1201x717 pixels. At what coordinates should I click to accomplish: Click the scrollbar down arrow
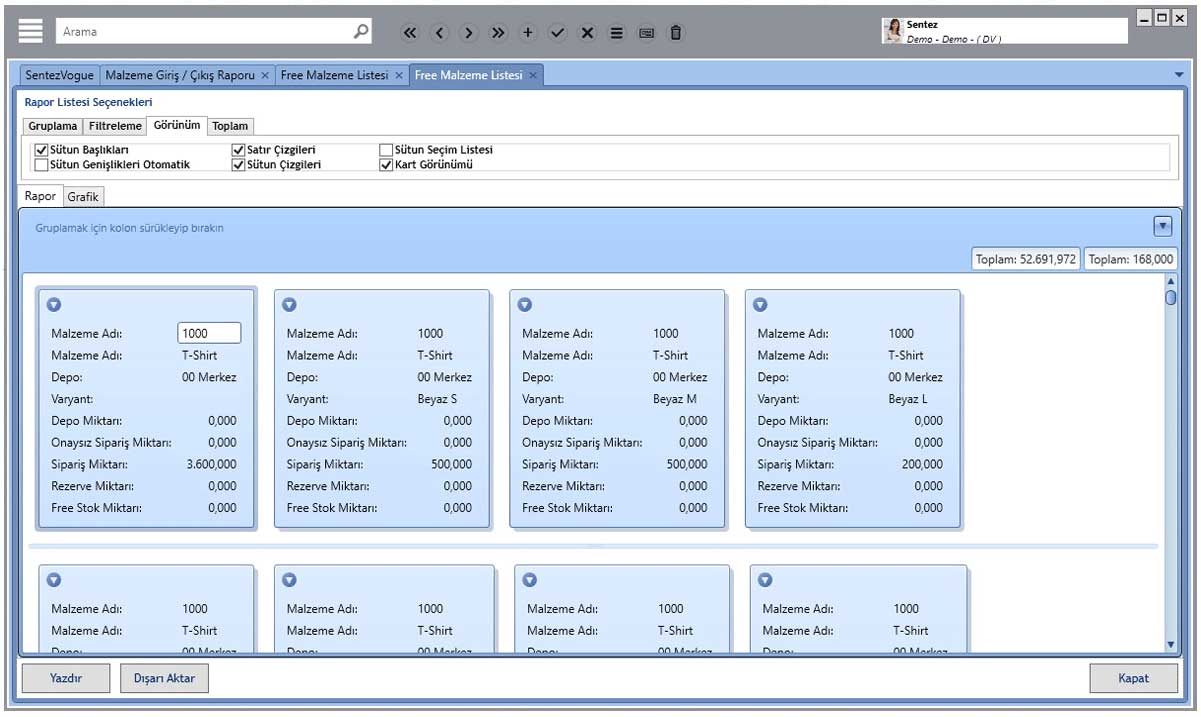[x=1171, y=645]
